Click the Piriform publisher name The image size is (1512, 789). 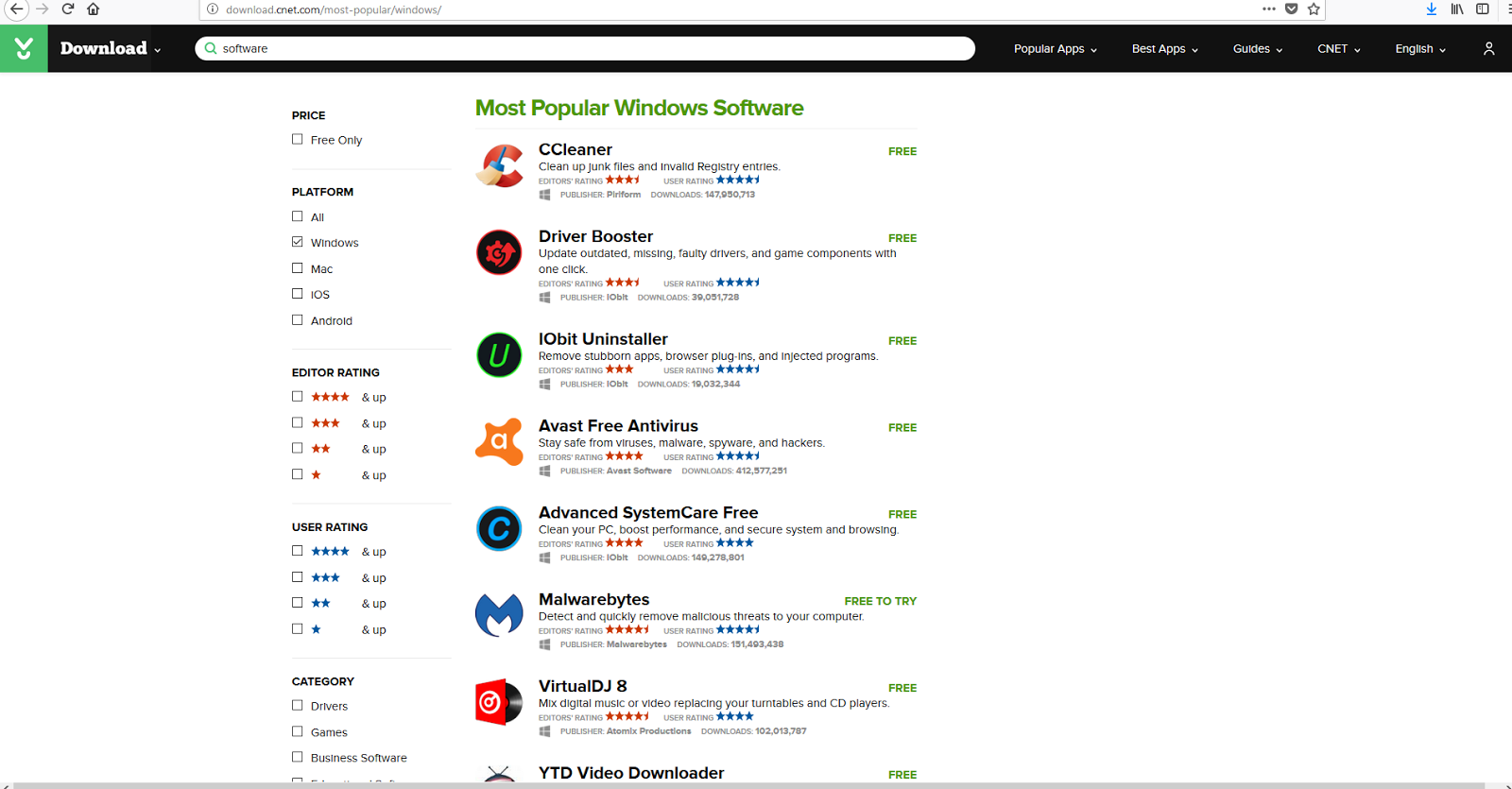click(624, 195)
